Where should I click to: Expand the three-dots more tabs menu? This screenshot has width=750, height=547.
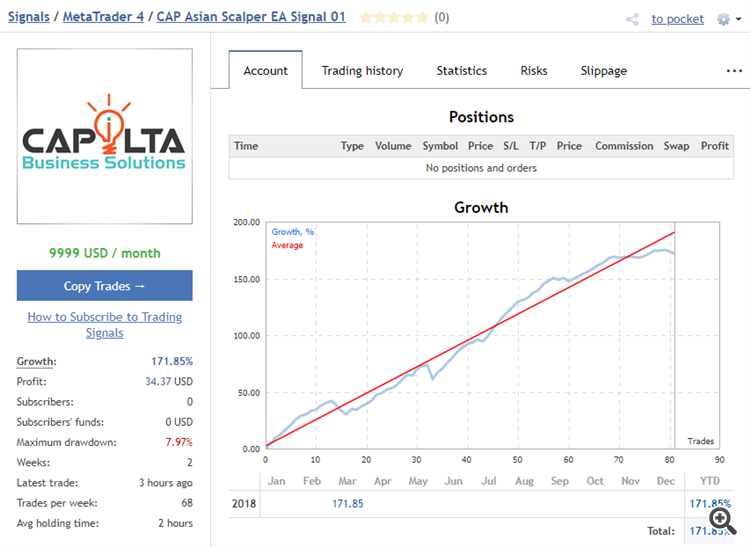click(x=734, y=71)
